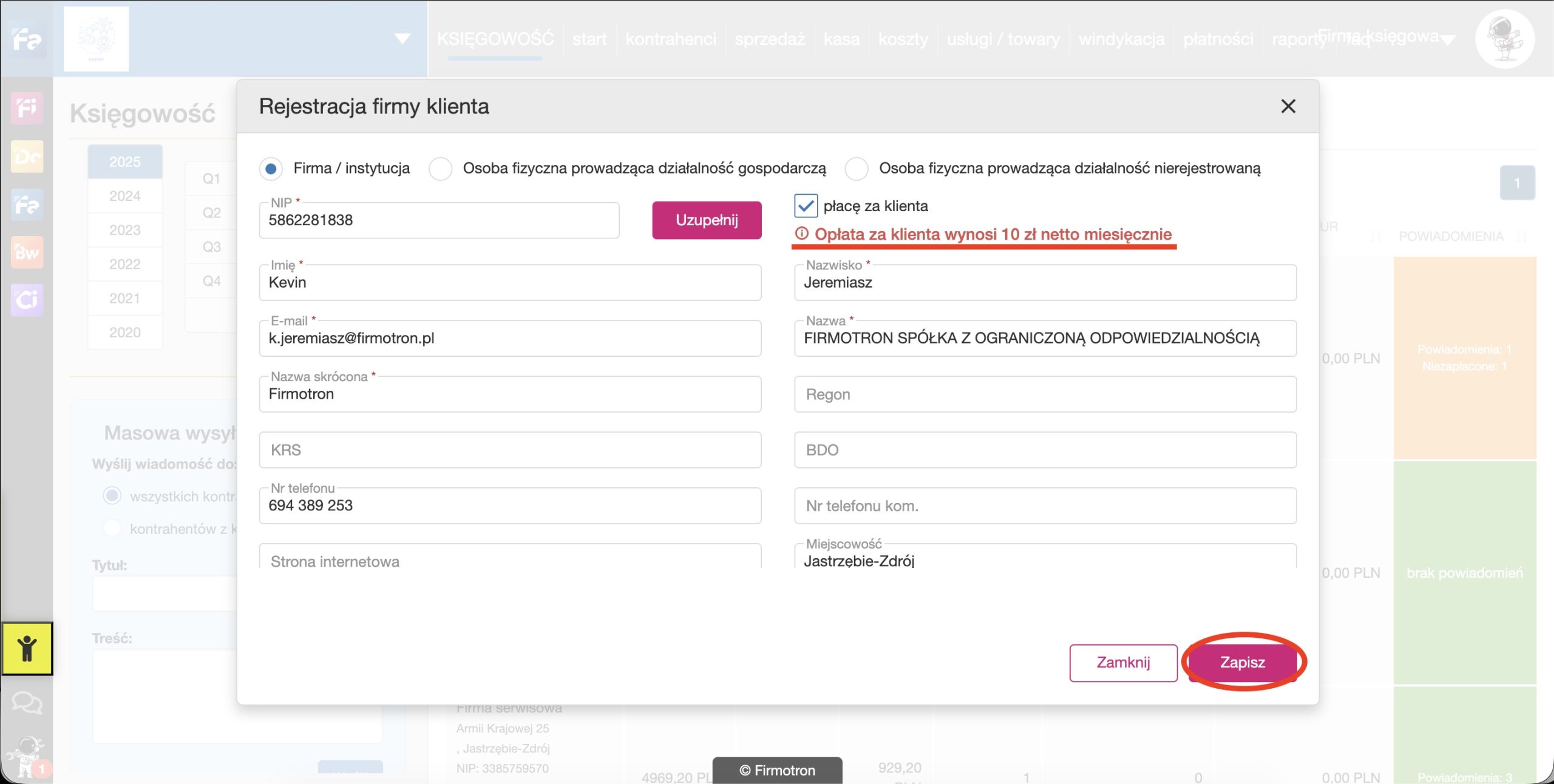Select "Osoba fizyczna prowadząca działalność gospodarczą" radio
1554x784 pixels.
point(440,168)
